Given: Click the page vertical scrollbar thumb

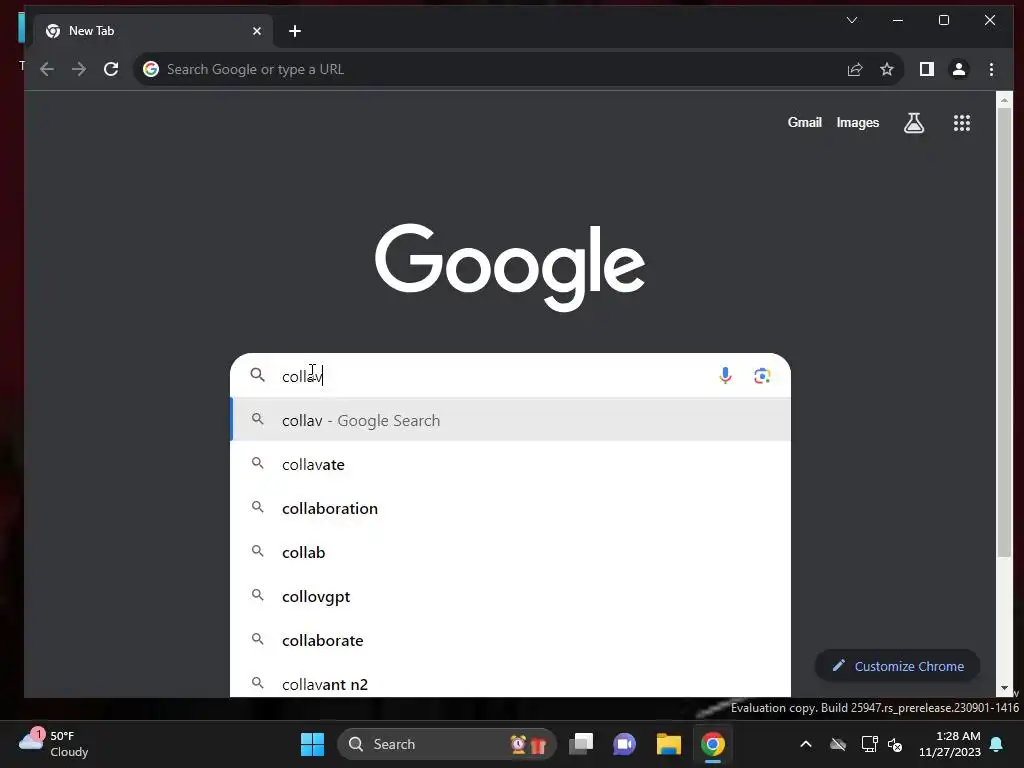Looking at the screenshot, I should [x=1004, y=332].
